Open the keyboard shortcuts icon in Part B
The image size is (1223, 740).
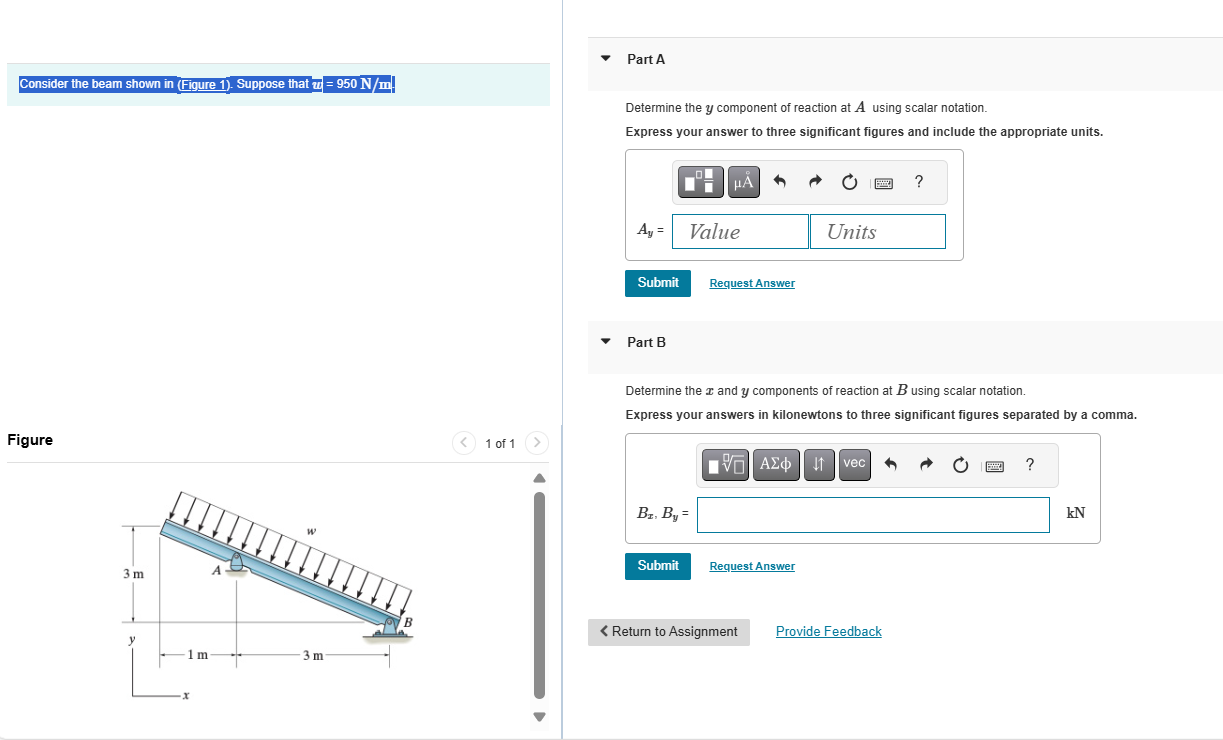click(994, 464)
